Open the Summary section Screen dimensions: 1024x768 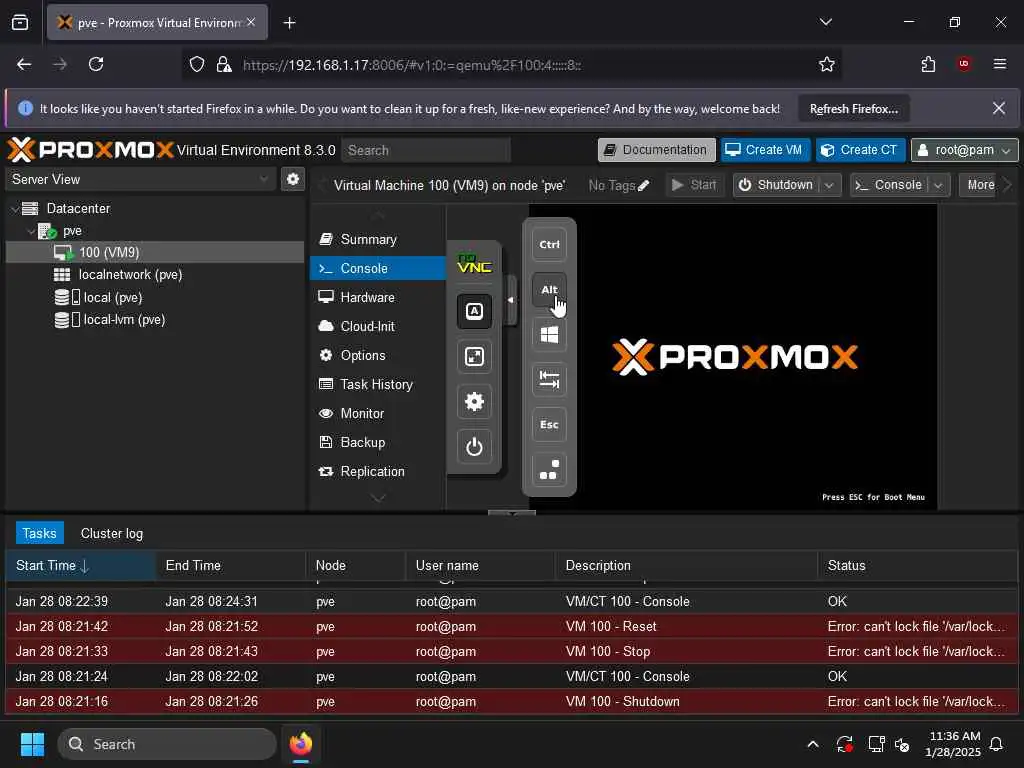(x=377, y=239)
